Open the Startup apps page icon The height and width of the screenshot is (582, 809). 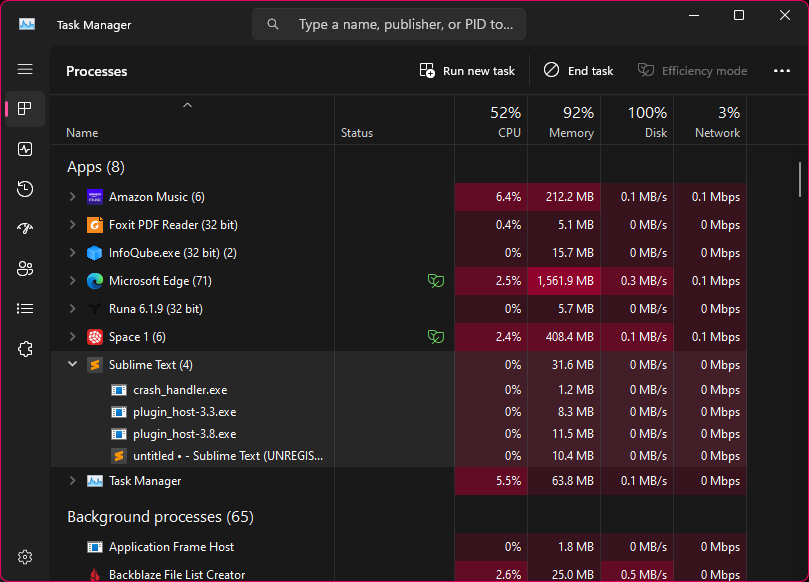(x=25, y=228)
